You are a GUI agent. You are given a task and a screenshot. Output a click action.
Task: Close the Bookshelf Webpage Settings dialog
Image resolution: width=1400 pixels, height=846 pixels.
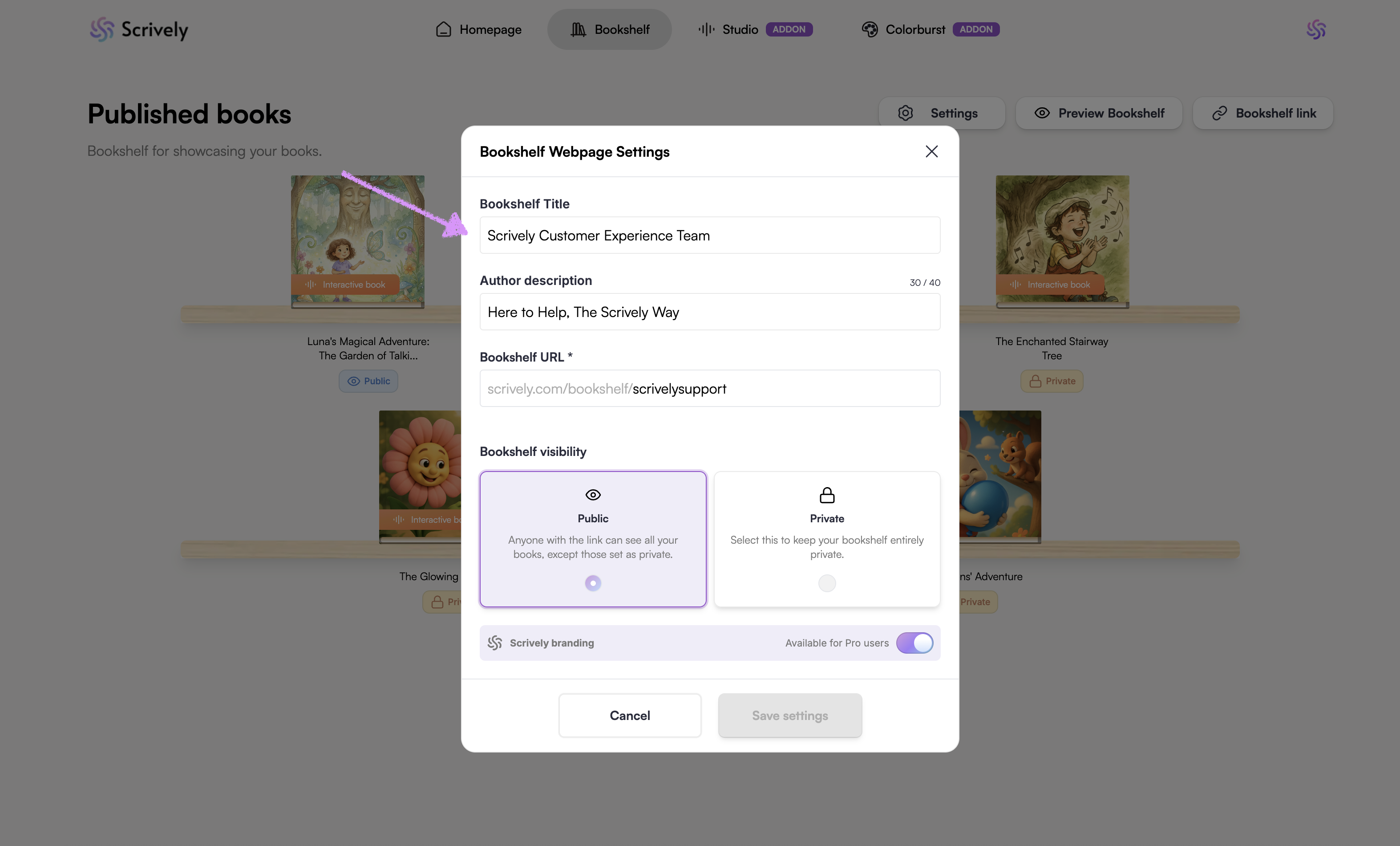point(931,151)
